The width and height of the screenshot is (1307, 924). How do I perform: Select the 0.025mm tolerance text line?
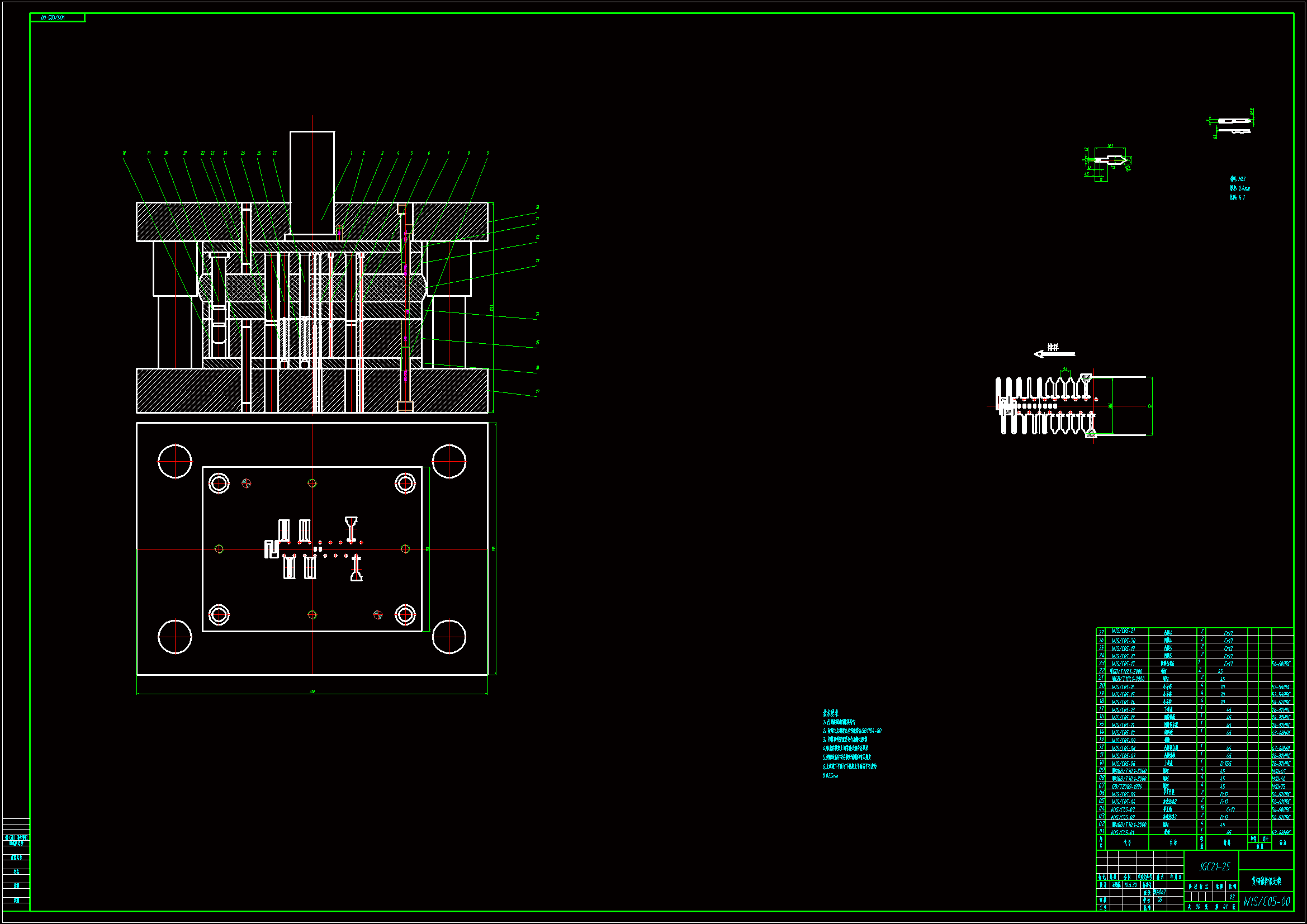click(830, 775)
